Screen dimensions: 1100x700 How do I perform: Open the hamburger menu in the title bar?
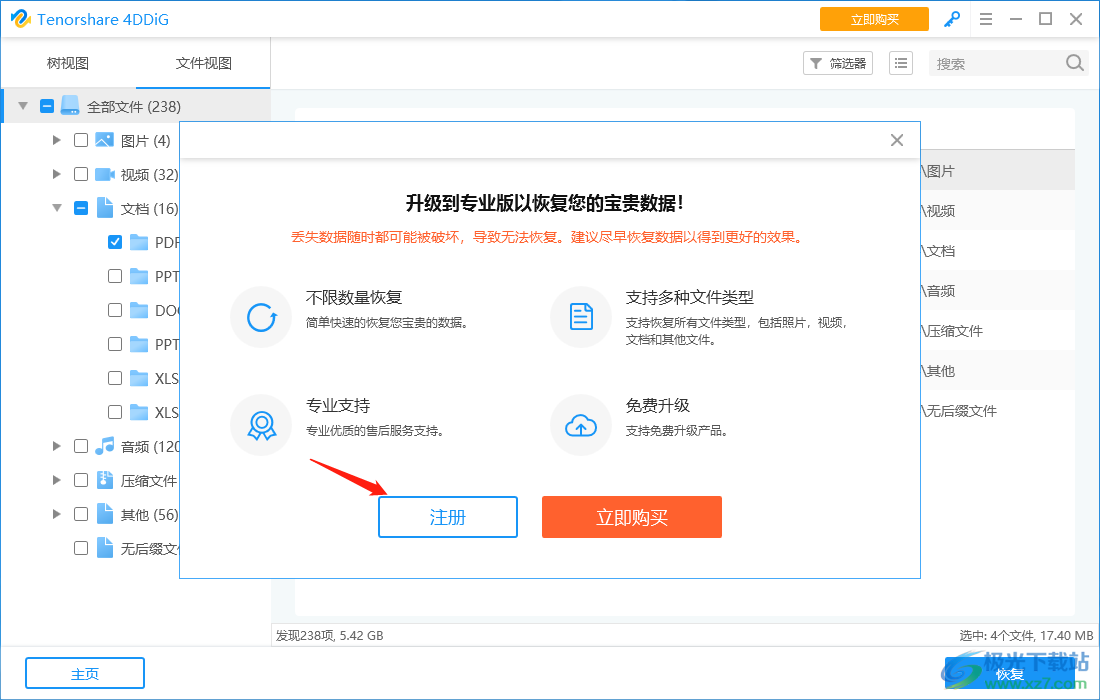(x=986, y=20)
